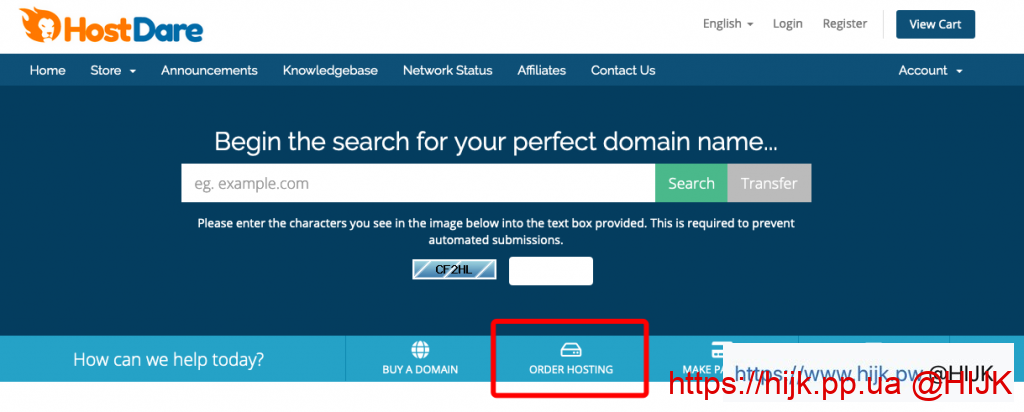The height and width of the screenshot is (412, 1024).
Task: Click the Register link
Action: 845,24
